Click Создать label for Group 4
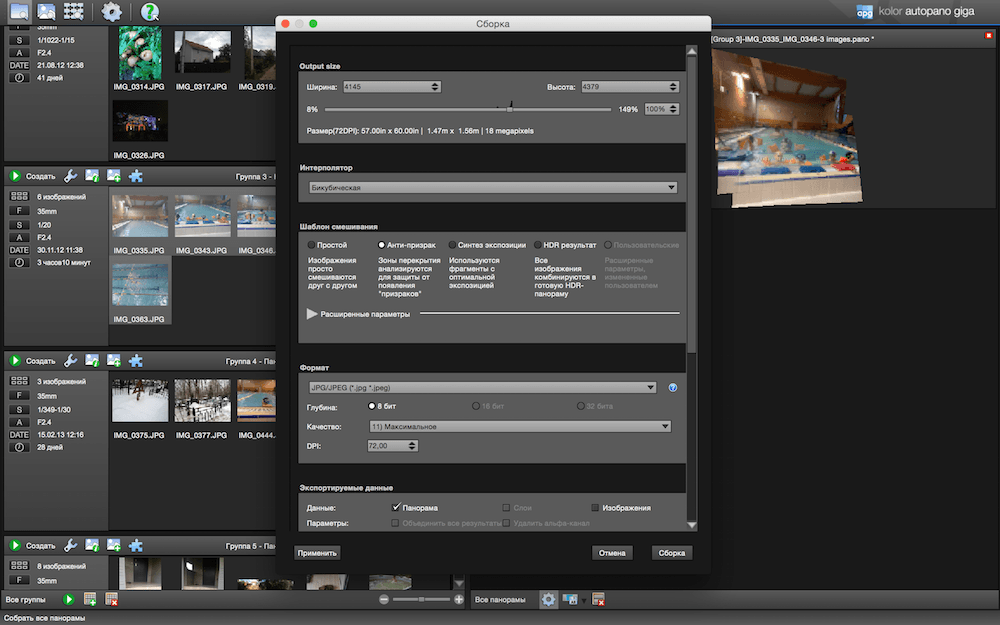This screenshot has width=1000, height=625. pos(40,362)
